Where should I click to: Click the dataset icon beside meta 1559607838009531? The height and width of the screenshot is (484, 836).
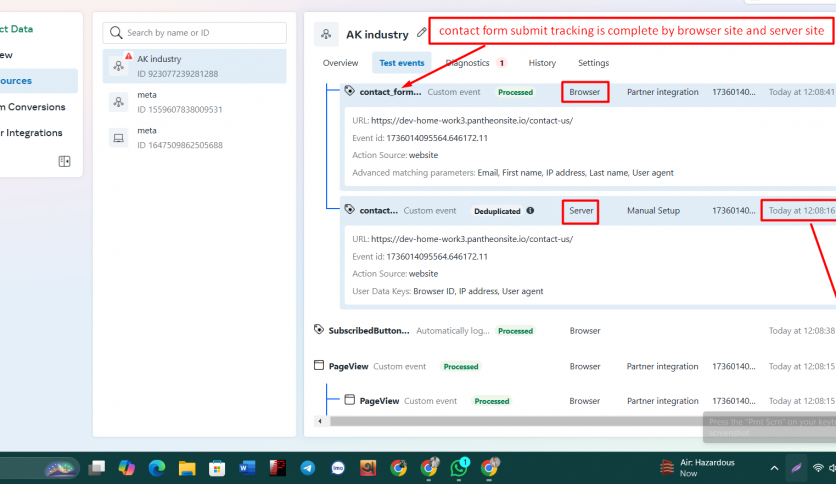click(x=118, y=102)
